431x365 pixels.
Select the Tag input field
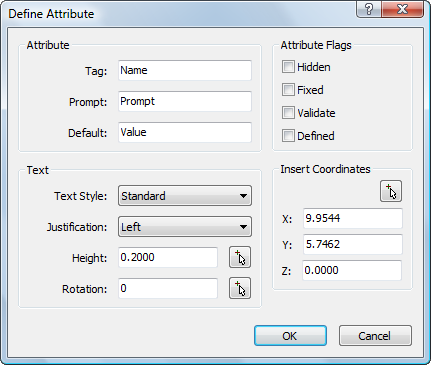(x=185, y=70)
